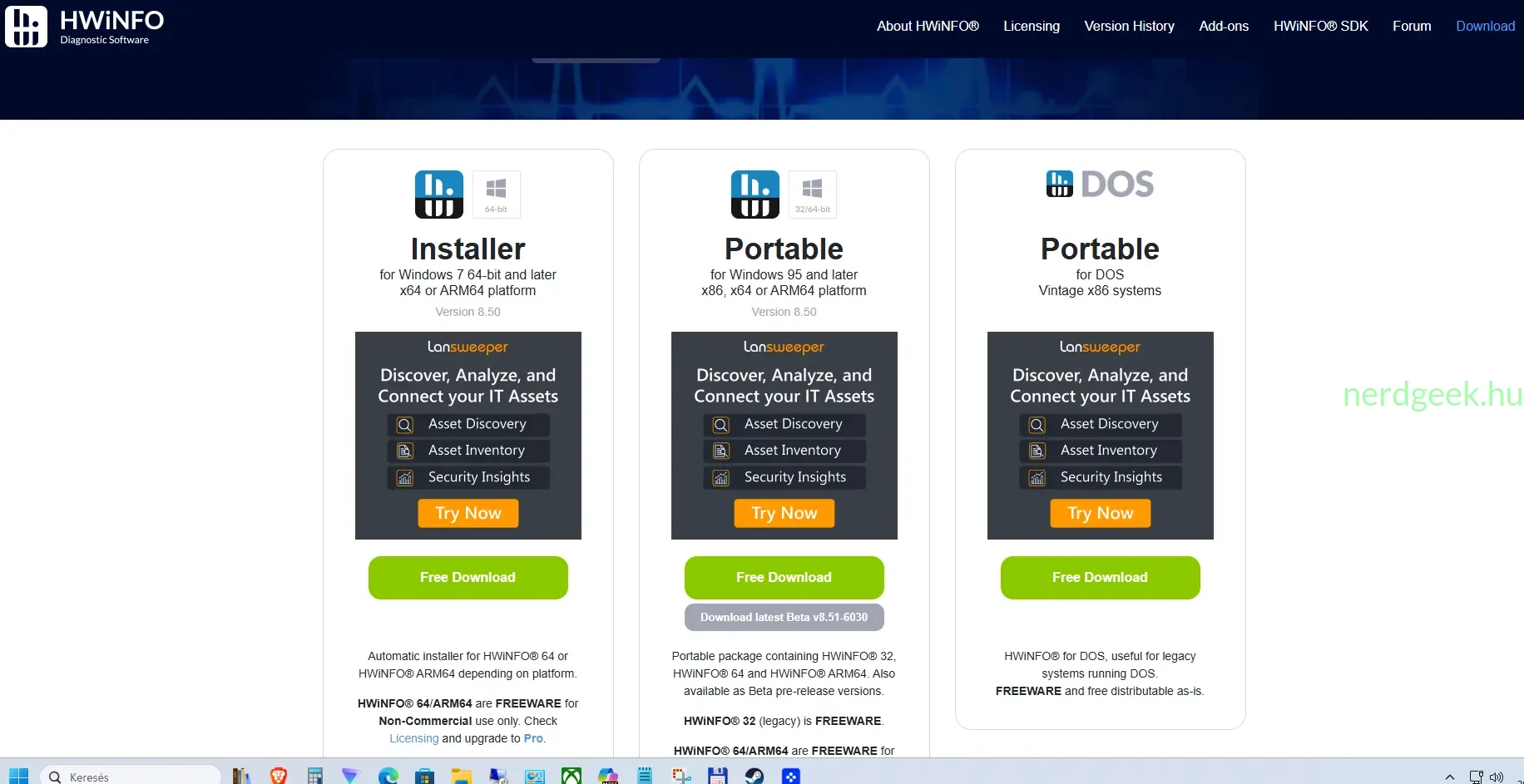Viewport: 1524px width, 784px height.
Task: Click the Installer HWiNFO app icon
Action: tap(439, 195)
